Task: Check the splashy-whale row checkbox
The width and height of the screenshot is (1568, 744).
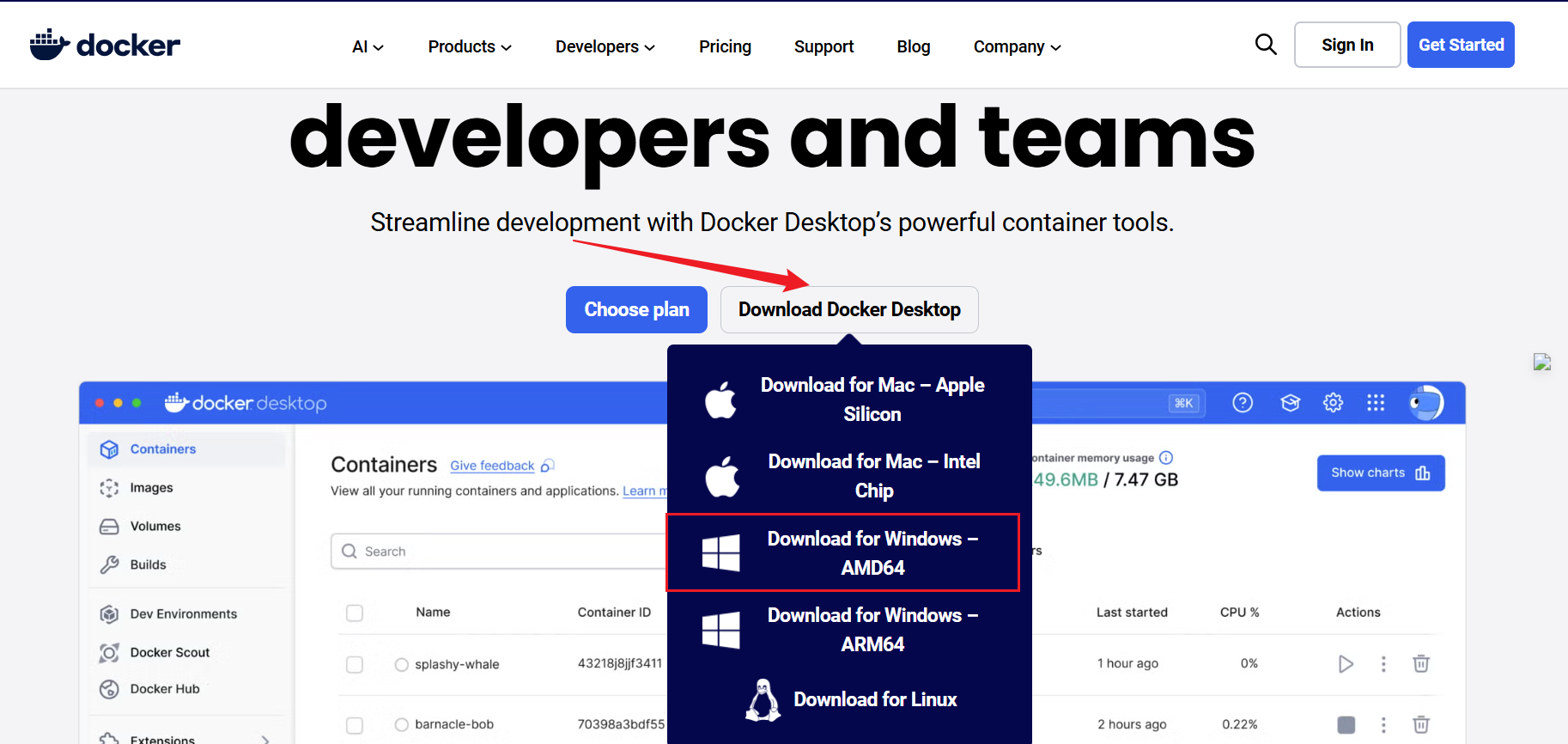Action: tap(355, 665)
